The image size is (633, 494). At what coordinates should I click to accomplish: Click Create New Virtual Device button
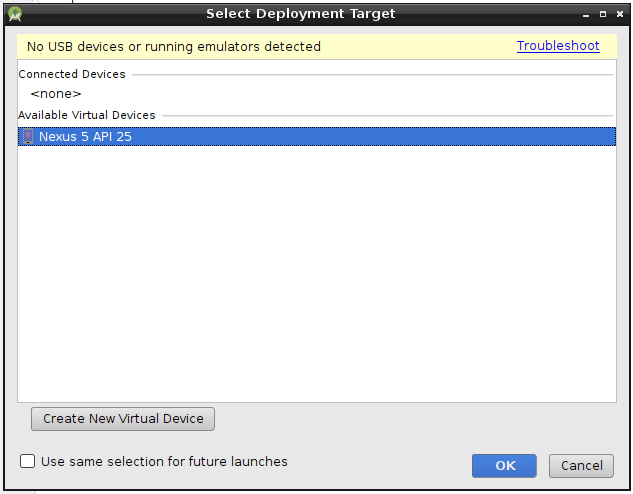point(123,419)
